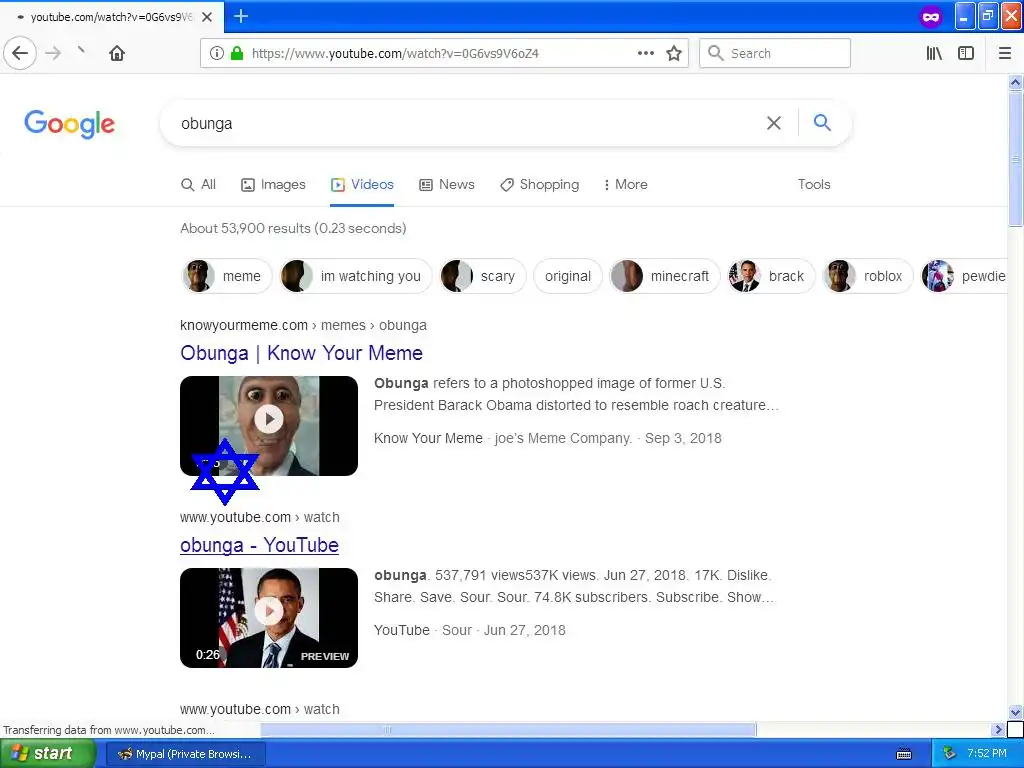Choose the roblox suggestion chip
1024x768 pixels.
point(868,276)
